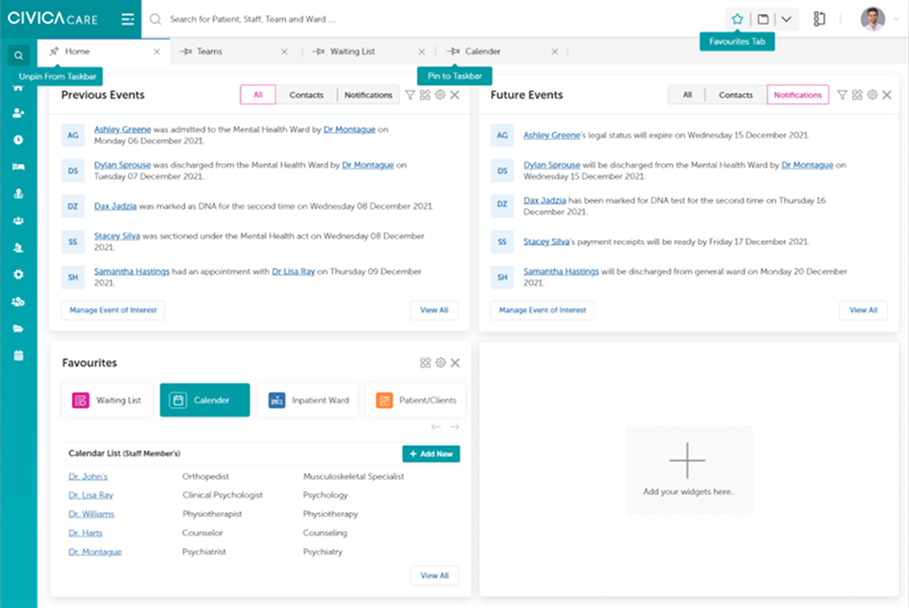The height and width of the screenshot is (608, 909).
Task: Switch to the Waiting List tab
Action: click(x=352, y=52)
